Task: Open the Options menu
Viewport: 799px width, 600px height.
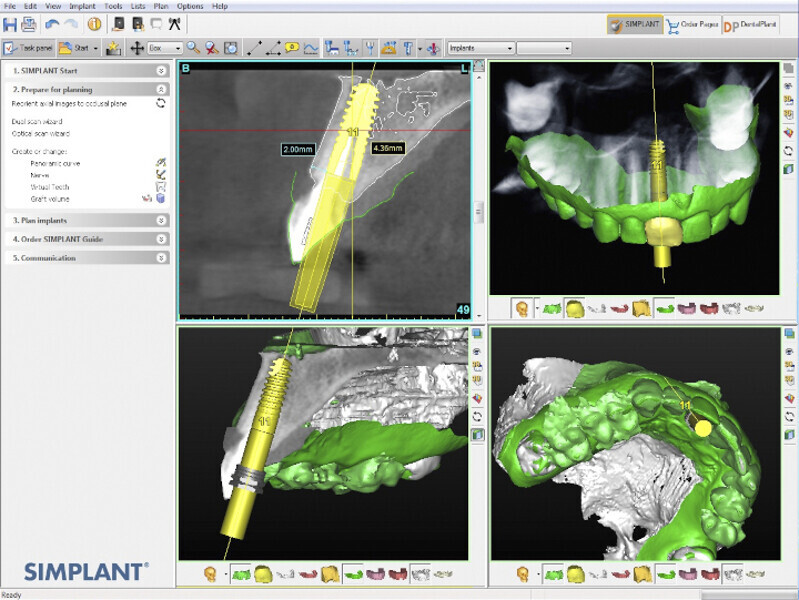Action: 190,6
